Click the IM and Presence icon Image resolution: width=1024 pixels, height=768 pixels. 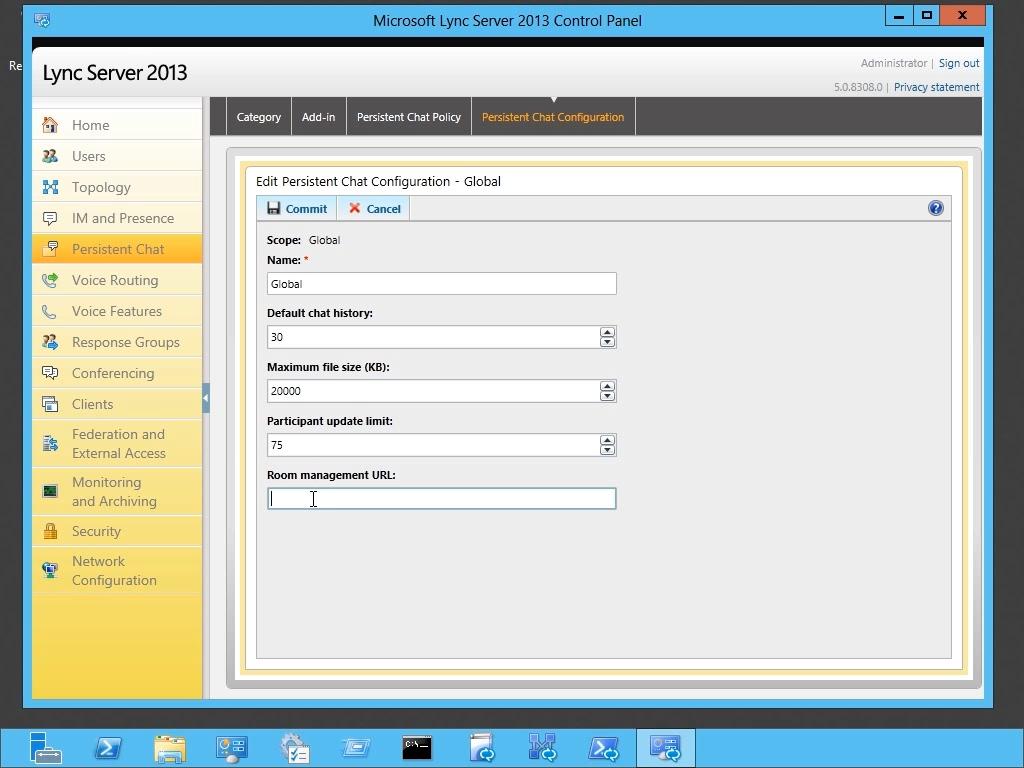click(x=50, y=218)
